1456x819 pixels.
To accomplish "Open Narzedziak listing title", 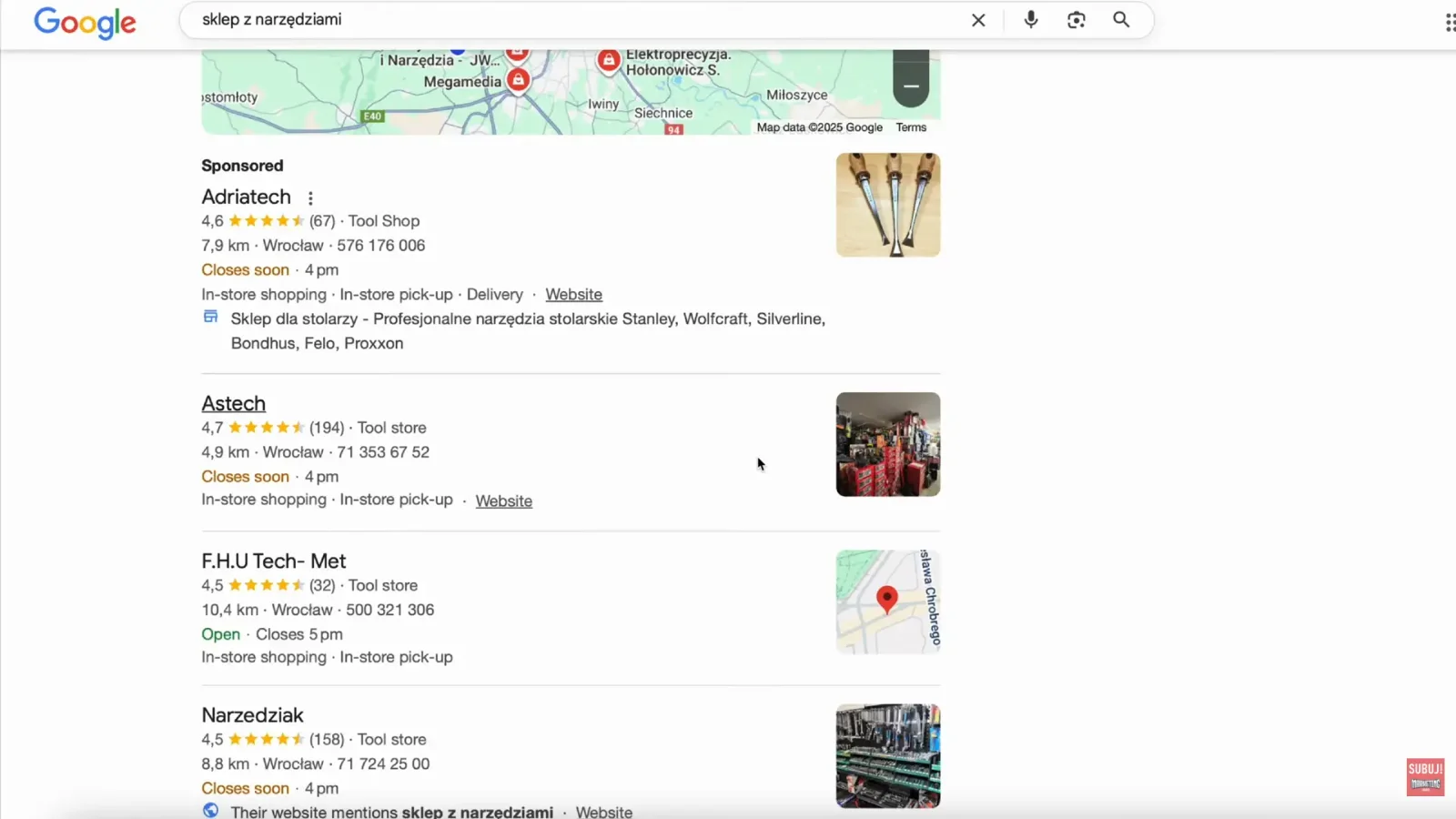I will click(252, 714).
